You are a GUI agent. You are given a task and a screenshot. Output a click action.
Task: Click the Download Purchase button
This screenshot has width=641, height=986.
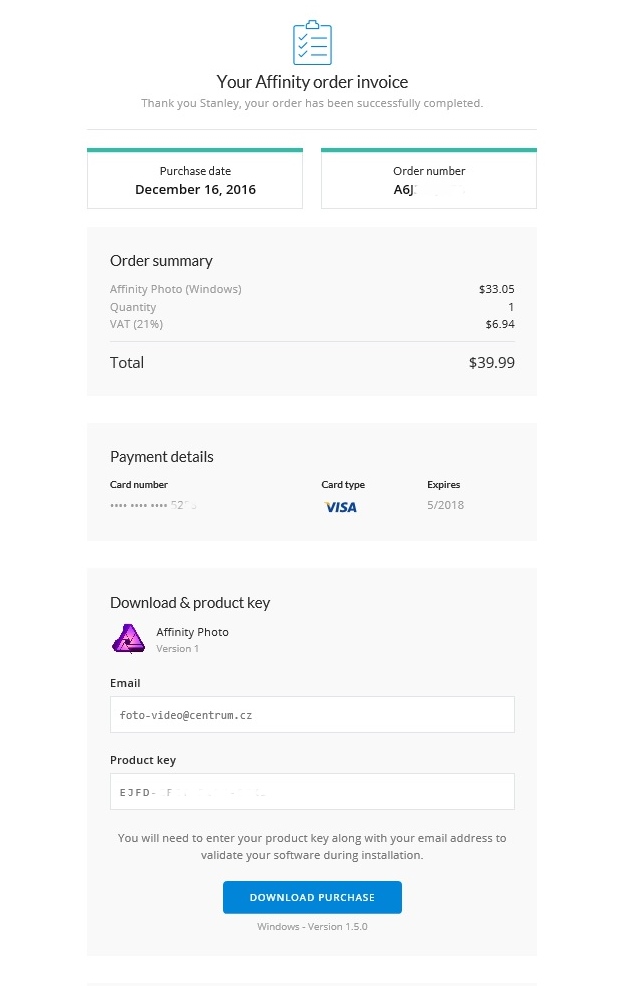click(312, 897)
